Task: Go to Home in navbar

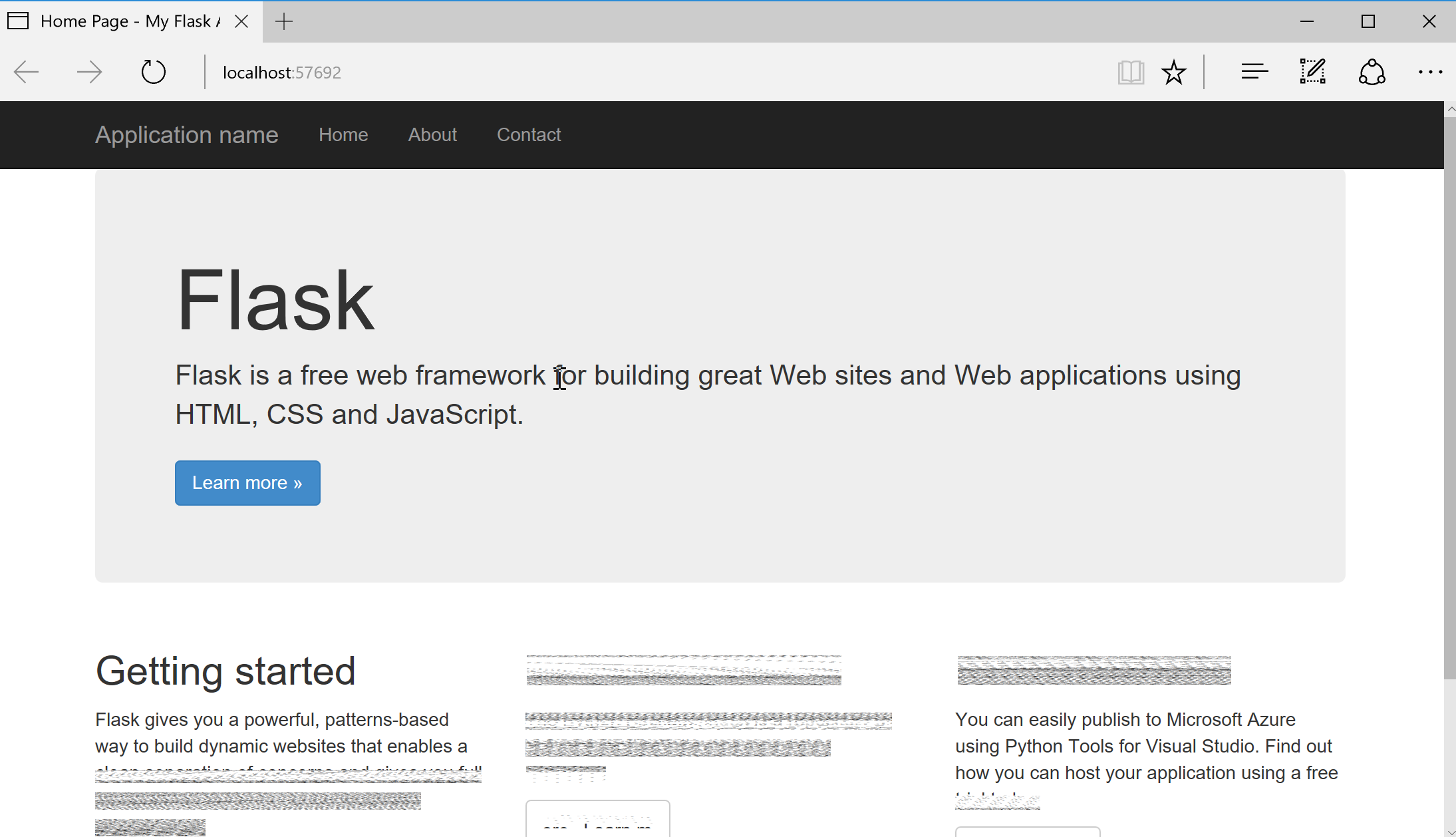Action: [x=343, y=134]
